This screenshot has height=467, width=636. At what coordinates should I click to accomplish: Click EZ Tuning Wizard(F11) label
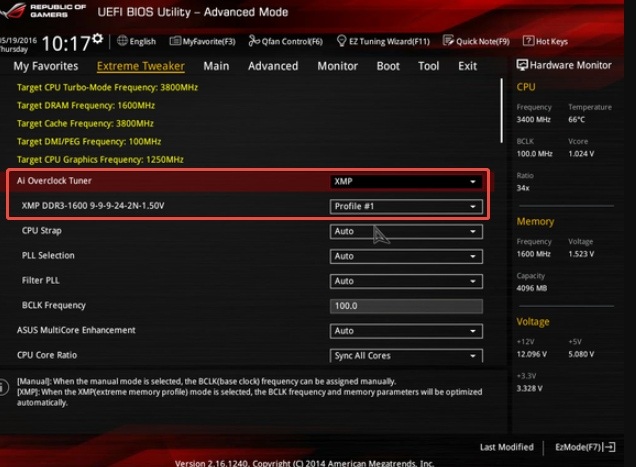click(x=389, y=41)
